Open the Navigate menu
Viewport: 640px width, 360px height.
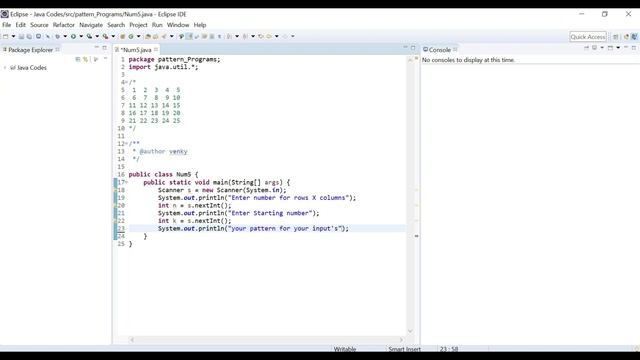(x=91, y=25)
